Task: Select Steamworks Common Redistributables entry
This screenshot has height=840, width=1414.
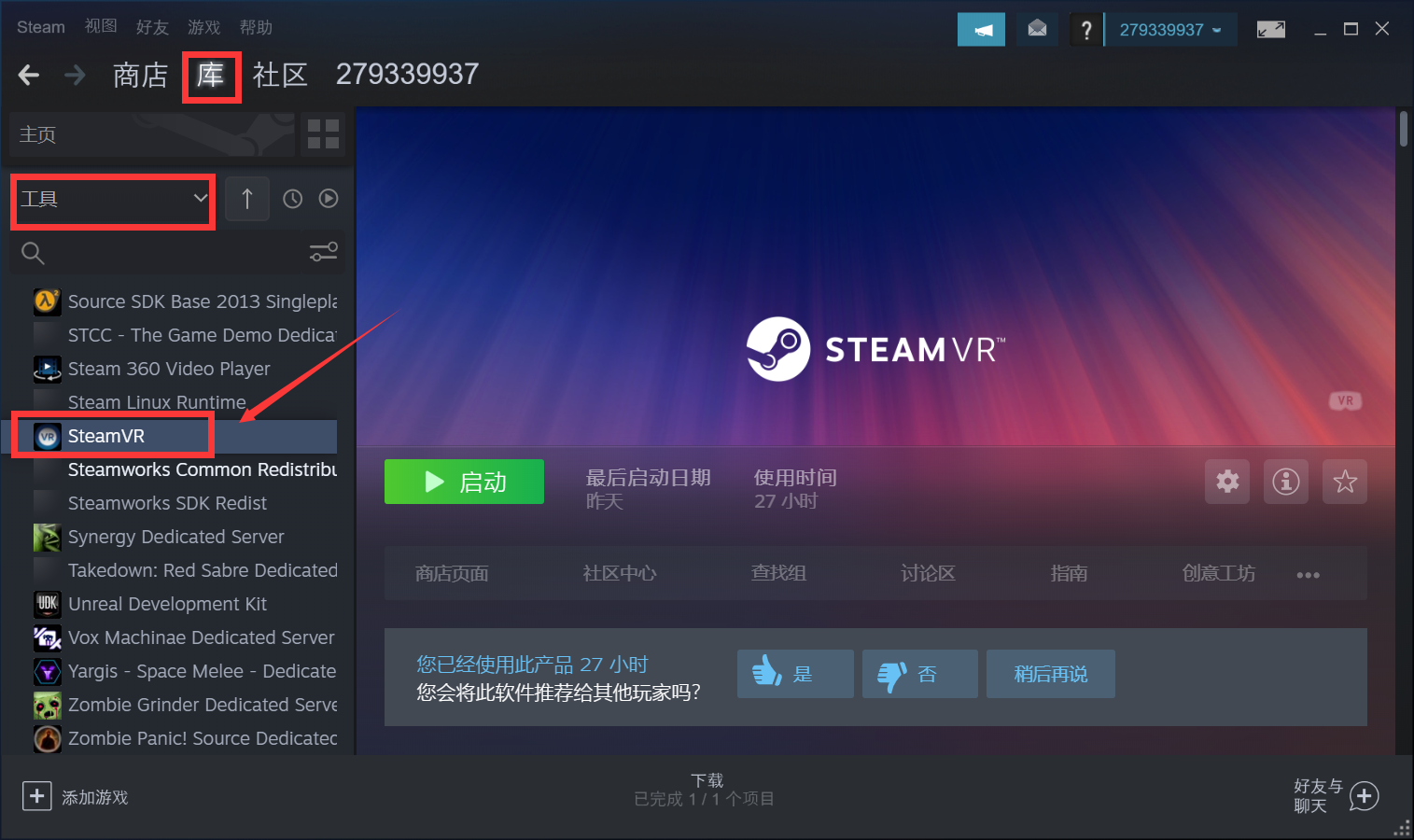Action: click(x=185, y=469)
